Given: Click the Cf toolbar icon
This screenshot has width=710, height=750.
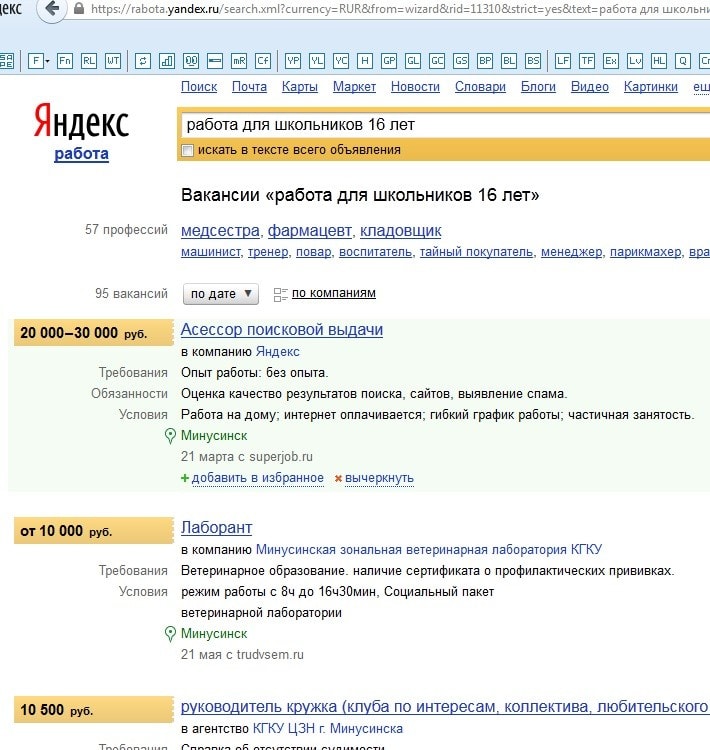Looking at the screenshot, I should pos(263,61).
